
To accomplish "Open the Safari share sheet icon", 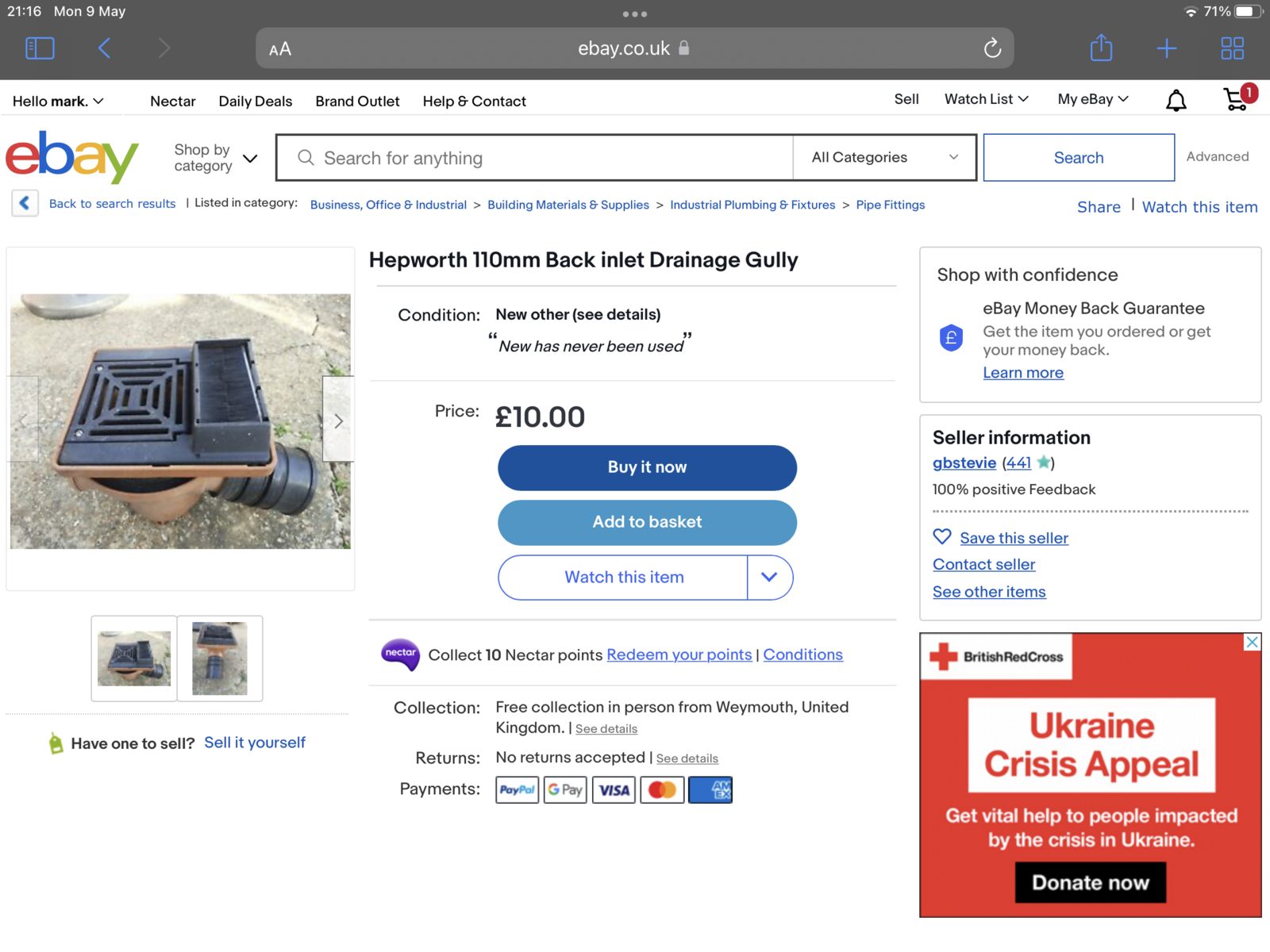I will [x=1101, y=48].
